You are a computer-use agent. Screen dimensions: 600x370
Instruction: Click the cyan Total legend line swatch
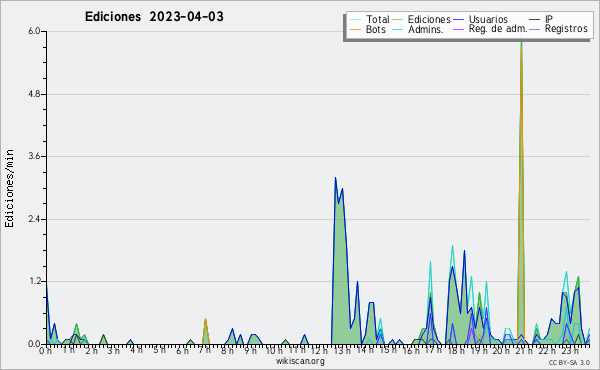pos(355,20)
